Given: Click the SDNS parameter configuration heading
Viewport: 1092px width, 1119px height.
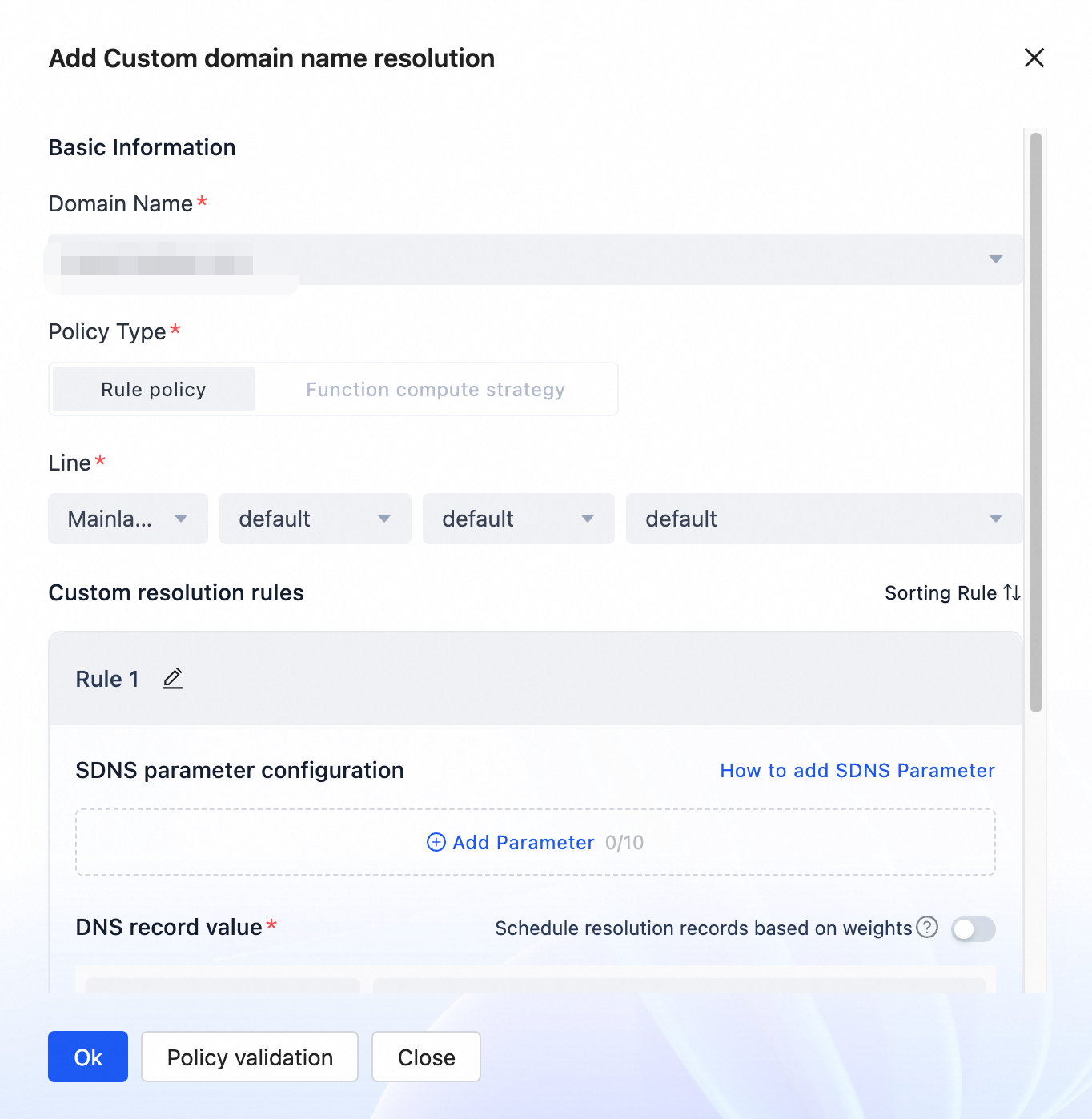Looking at the screenshot, I should [239, 770].
